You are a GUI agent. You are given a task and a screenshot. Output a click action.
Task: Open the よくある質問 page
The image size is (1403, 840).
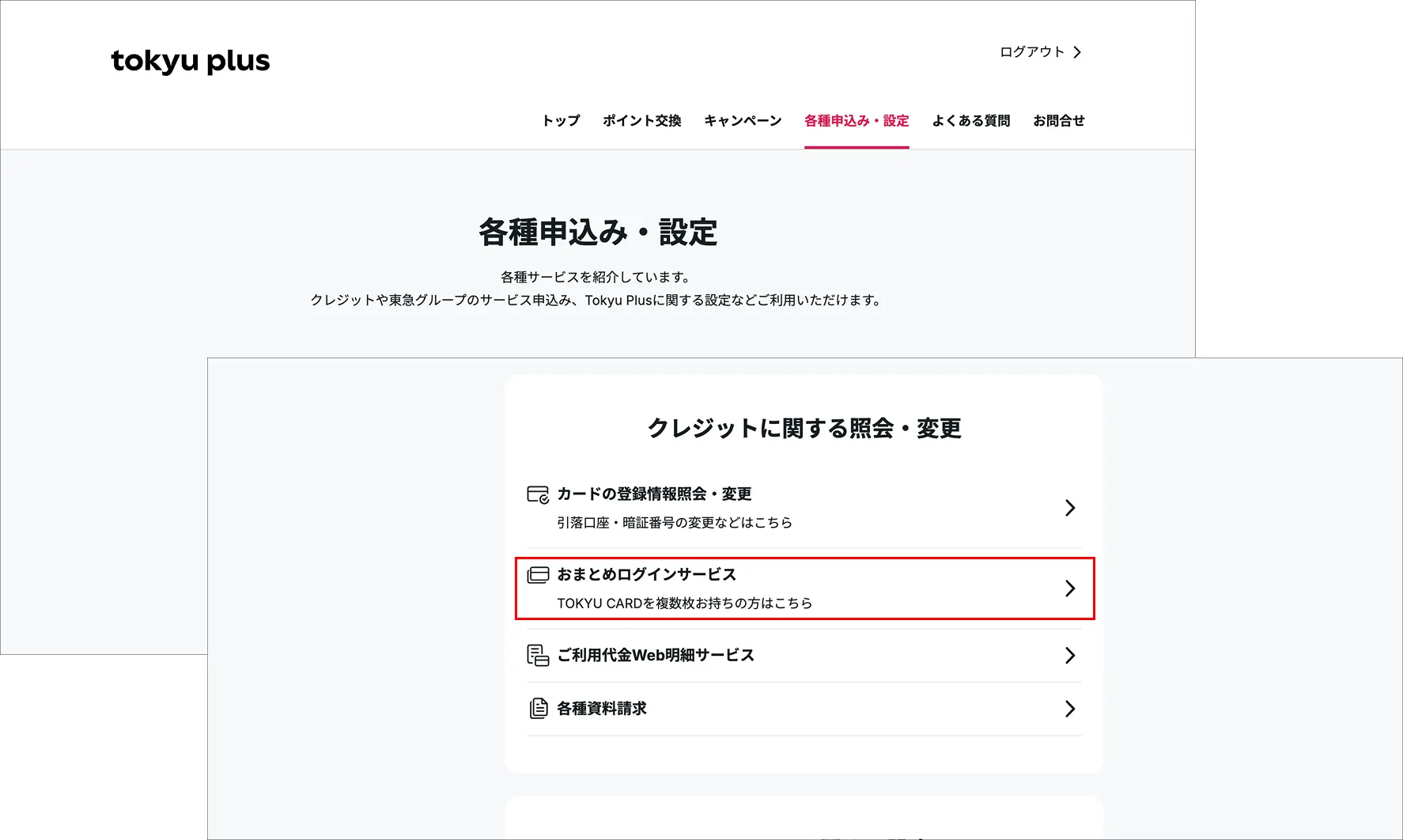click(x=971, y=120)
